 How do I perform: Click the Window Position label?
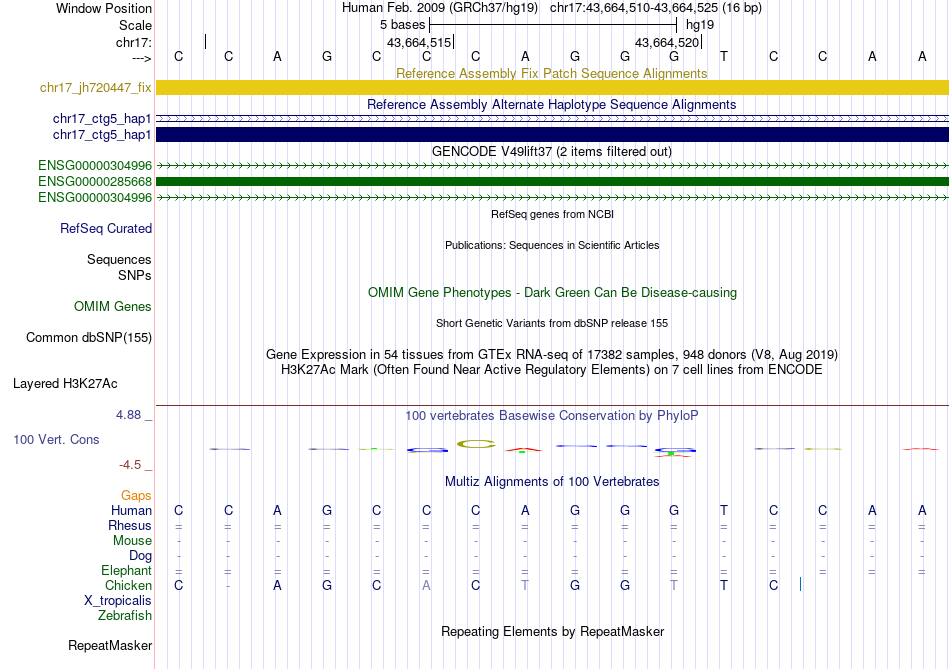click(104, 8)
